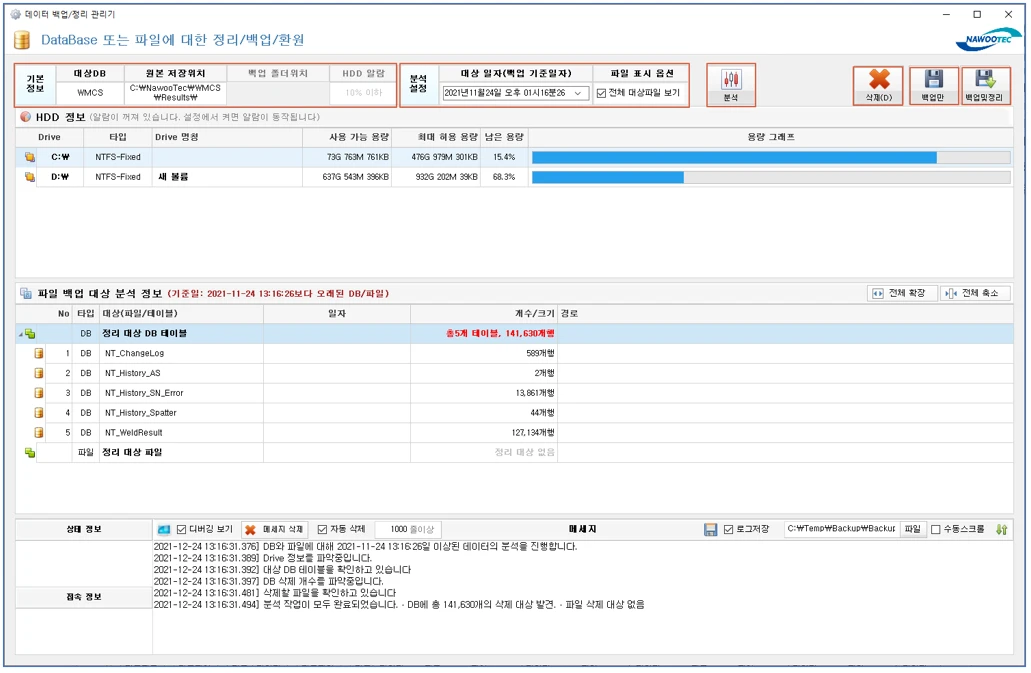The height and width of the screenshot is (673, 1031).
Task: Click the 13,861개행 row count value
Action: pos(535,394)
